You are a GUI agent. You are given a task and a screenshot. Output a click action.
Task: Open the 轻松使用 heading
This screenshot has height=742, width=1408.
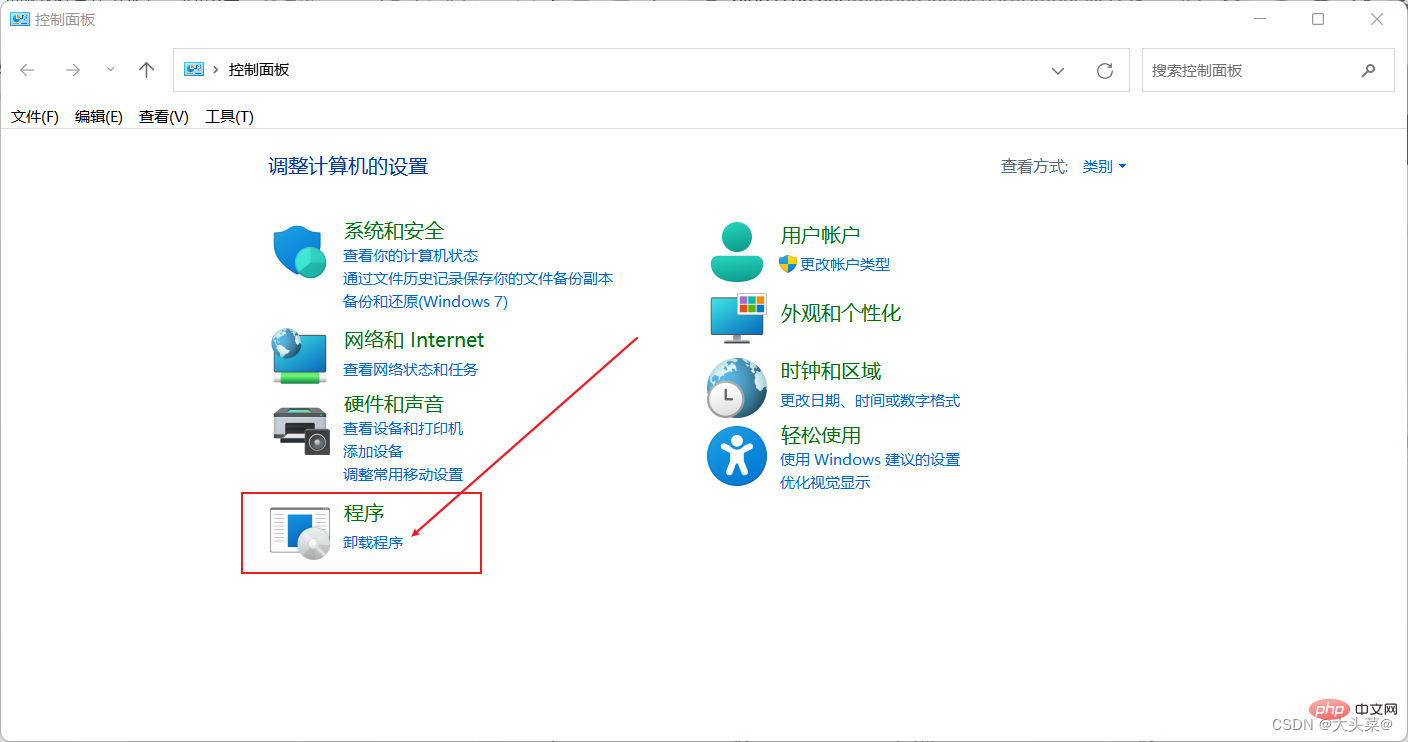(x=821, y=436)
